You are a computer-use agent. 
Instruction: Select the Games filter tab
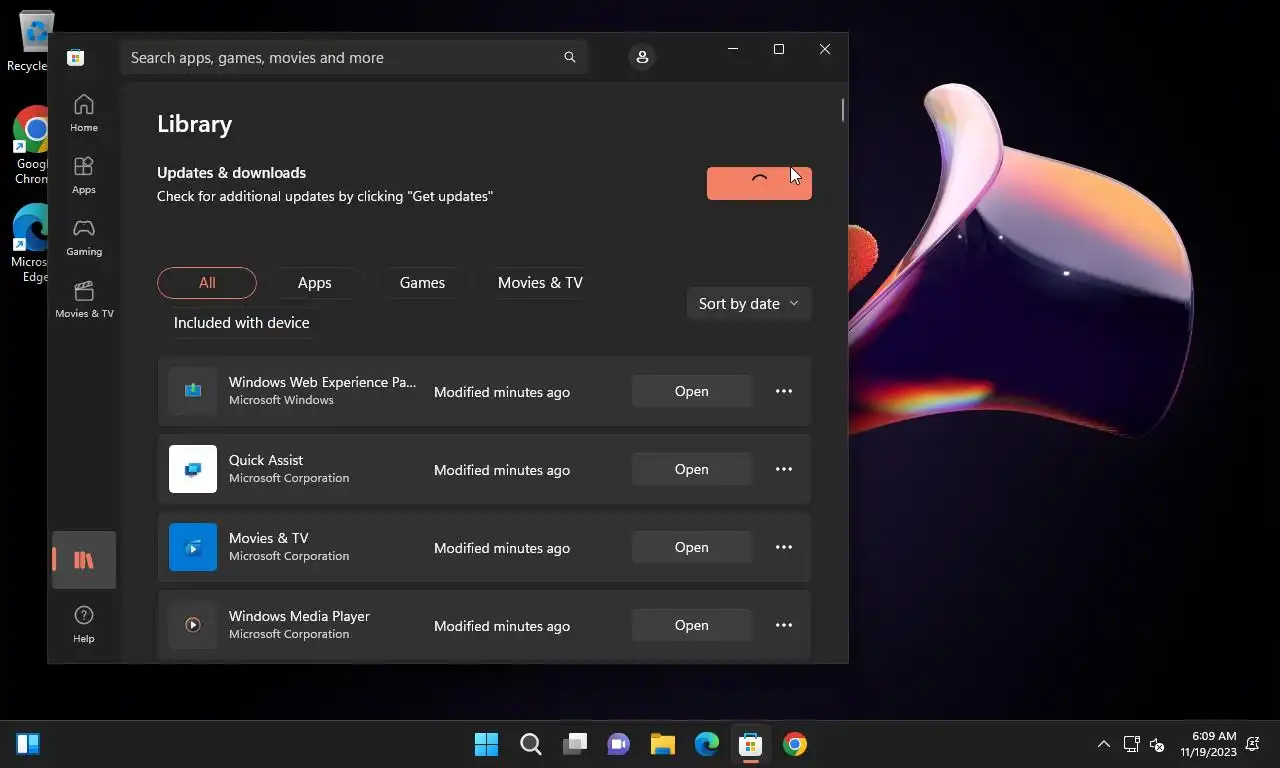pyautogui.click(x=422, y=283)
